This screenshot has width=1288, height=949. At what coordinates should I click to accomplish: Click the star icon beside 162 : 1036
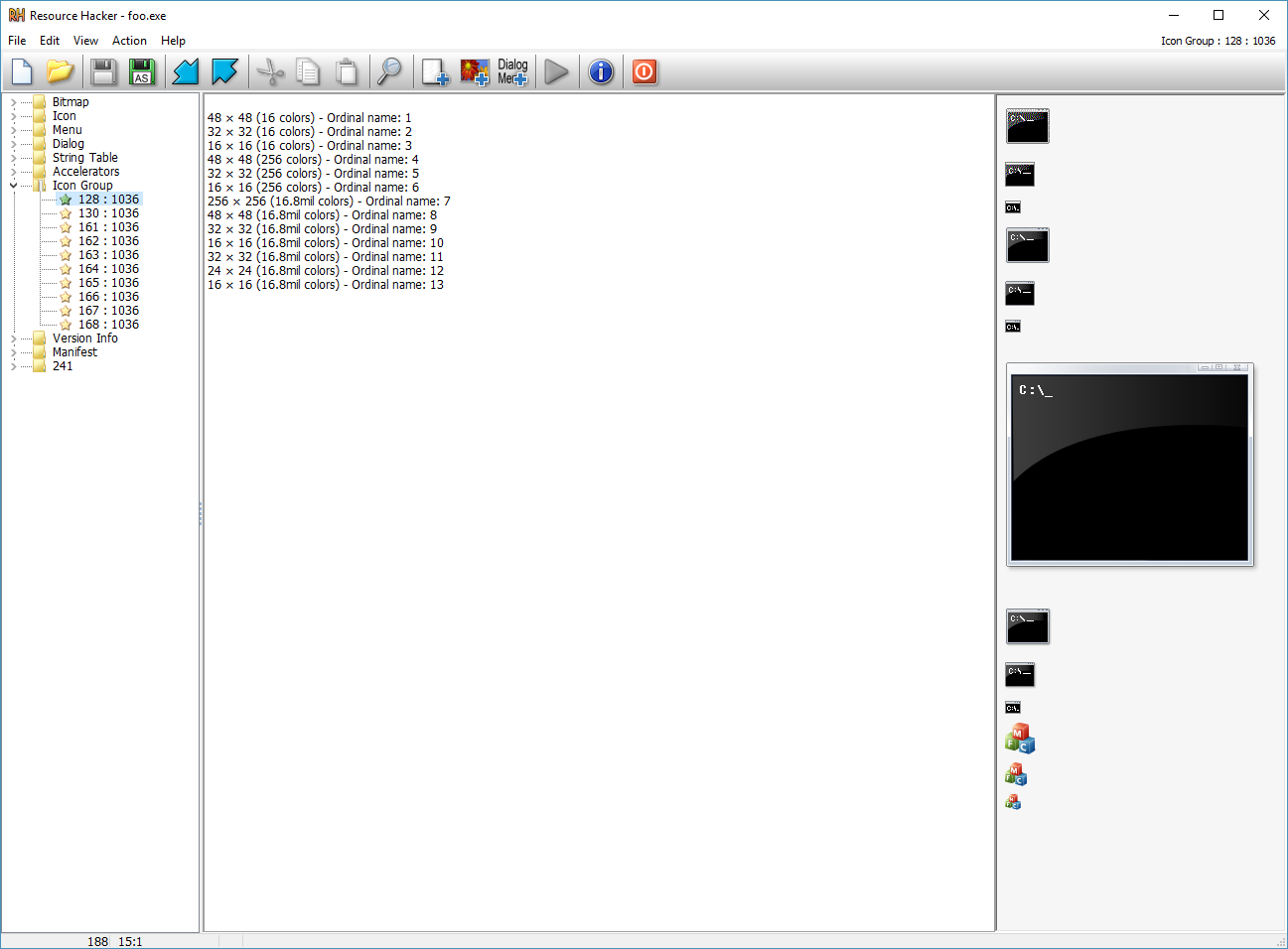click(x=66, y=241)
